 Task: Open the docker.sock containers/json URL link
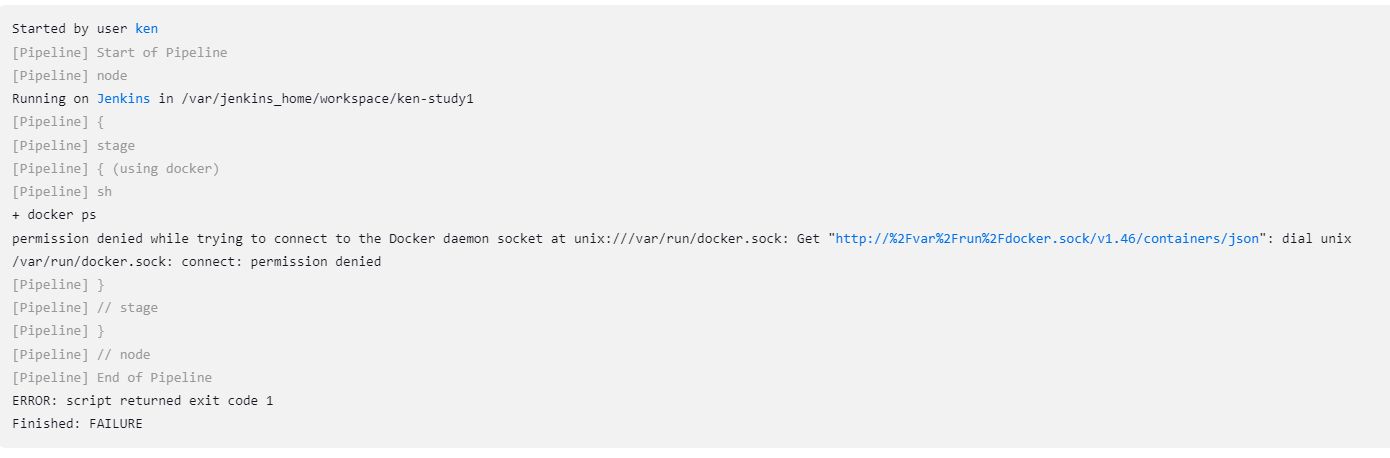tap(1051, 239)
